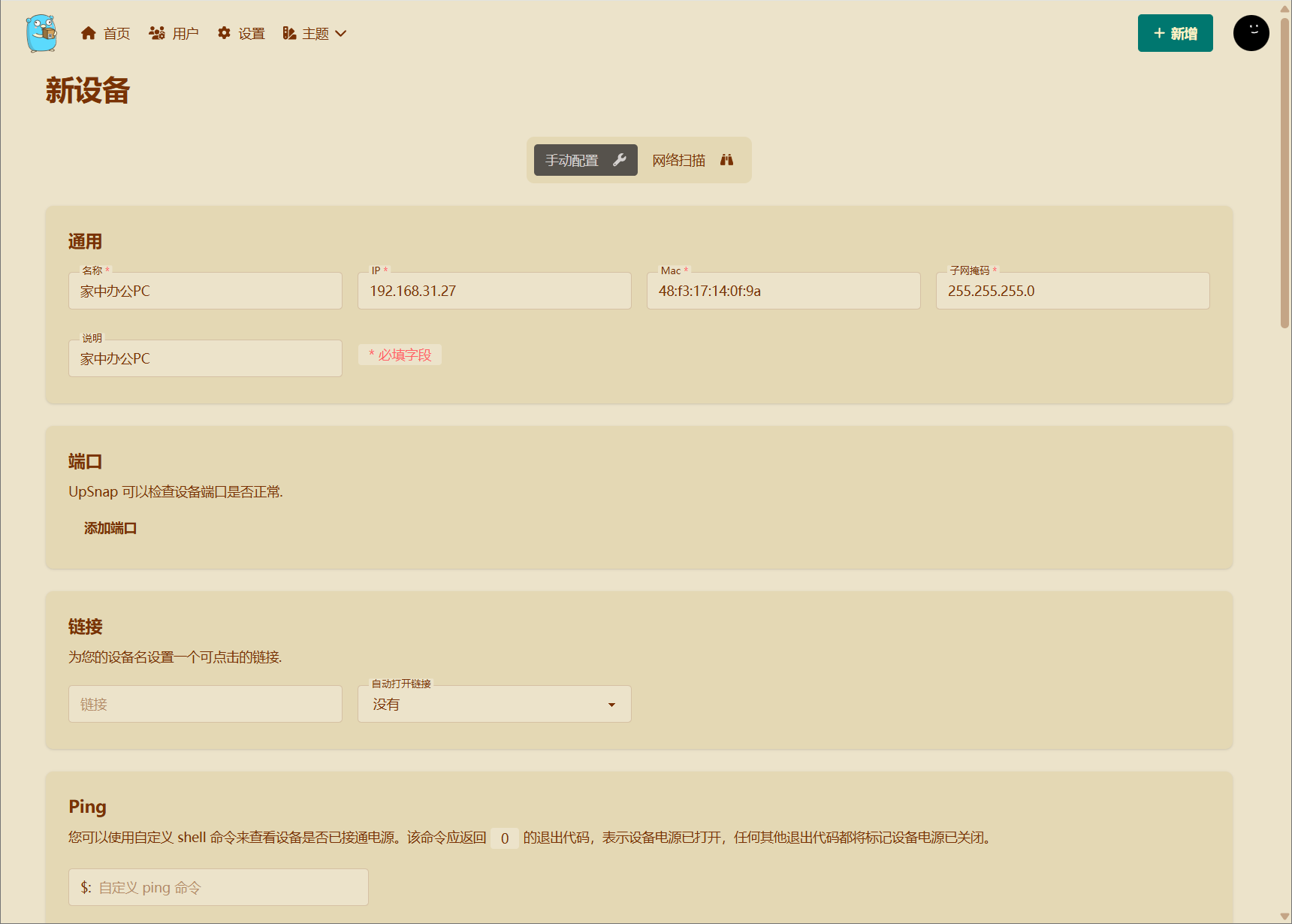Click into the IP address field
1292x924 pixels.
[x=494, y=291]
